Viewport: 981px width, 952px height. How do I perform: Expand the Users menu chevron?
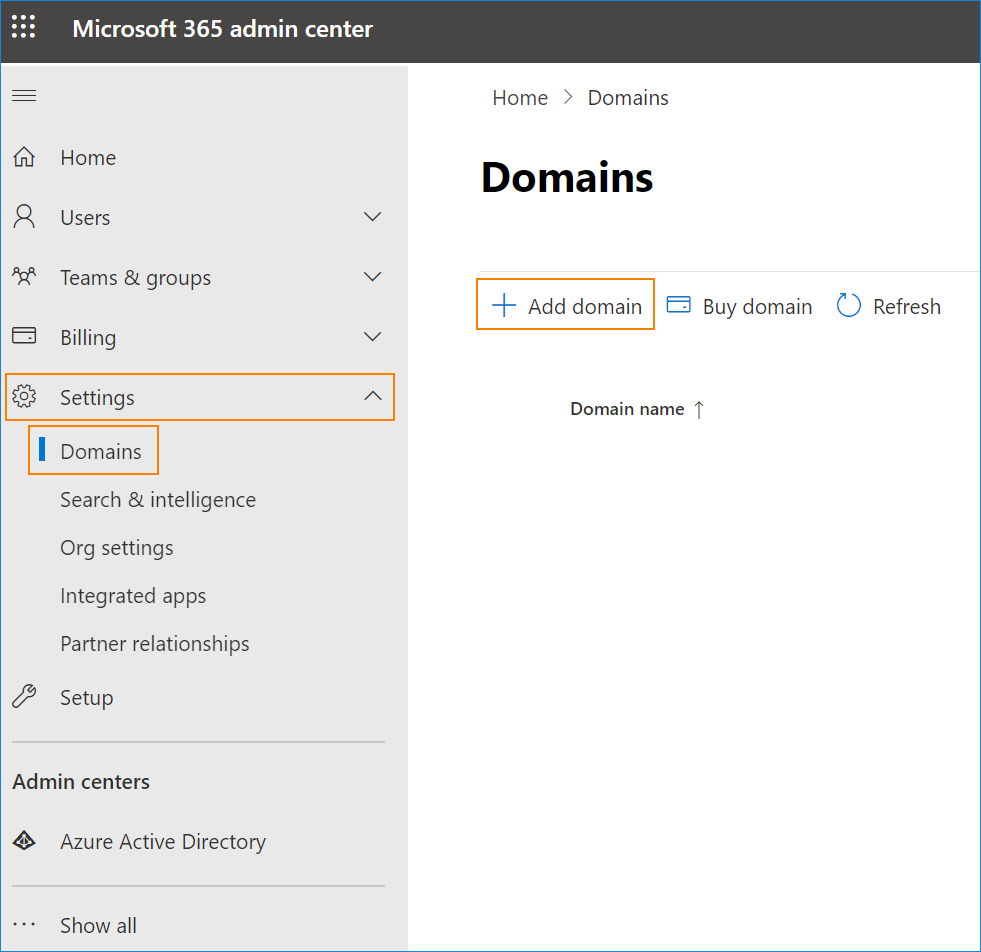(x=372, y=217)
